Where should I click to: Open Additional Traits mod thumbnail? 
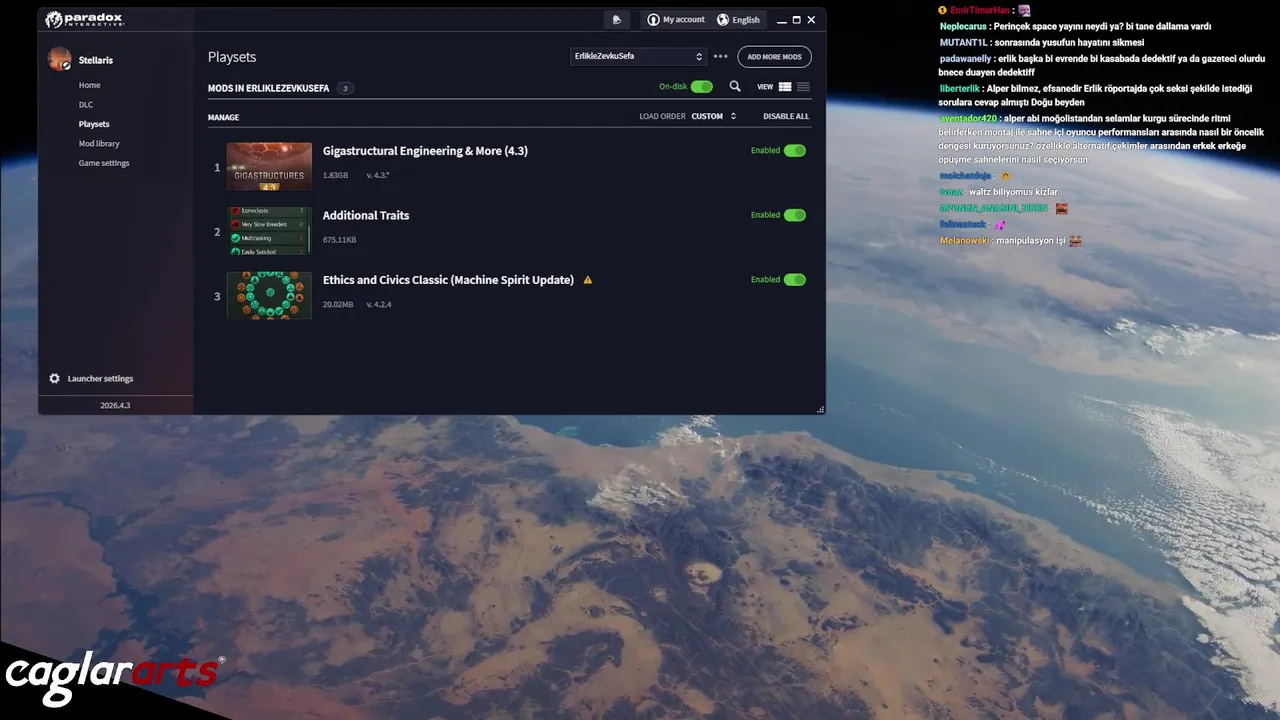coord(269,231)
